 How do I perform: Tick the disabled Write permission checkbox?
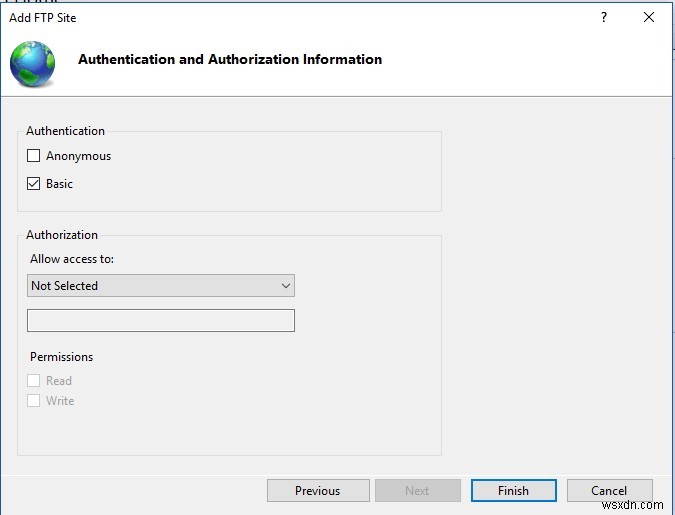[34, 400]
